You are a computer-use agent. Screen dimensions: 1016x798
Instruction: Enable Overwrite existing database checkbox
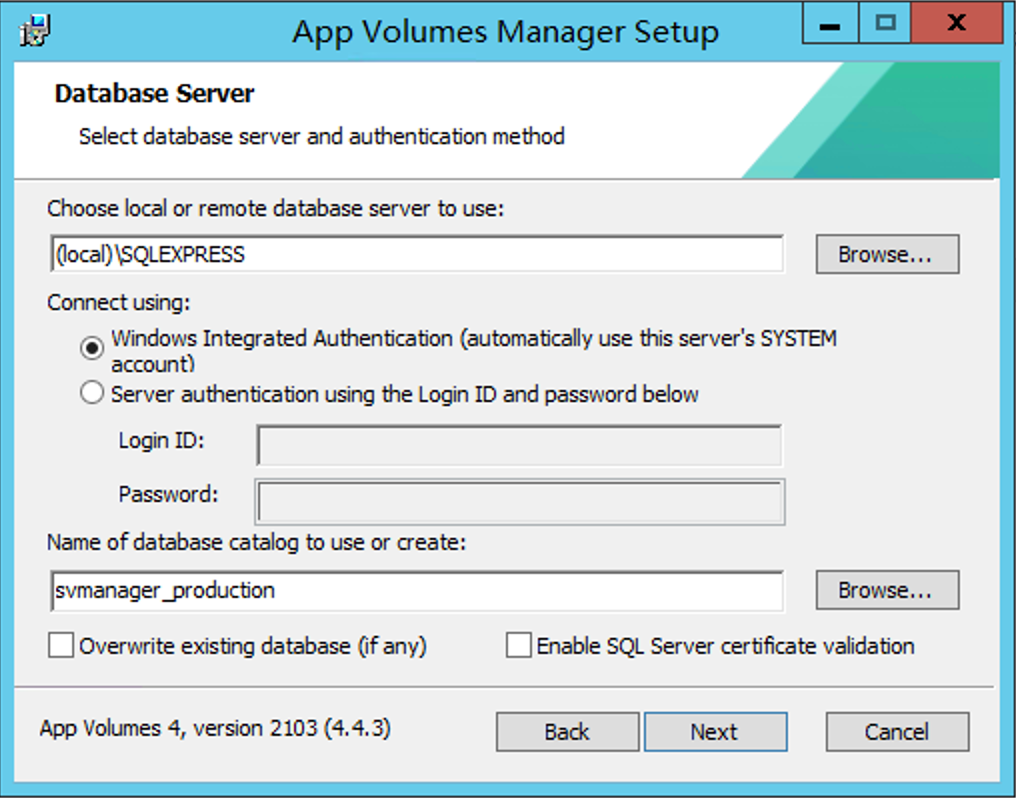pos(62,646)
